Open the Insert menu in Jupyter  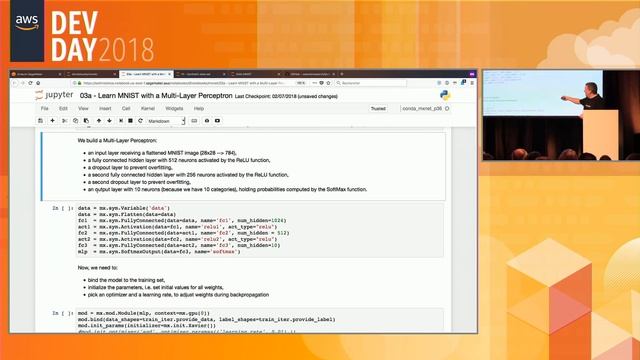click(105, 109)
